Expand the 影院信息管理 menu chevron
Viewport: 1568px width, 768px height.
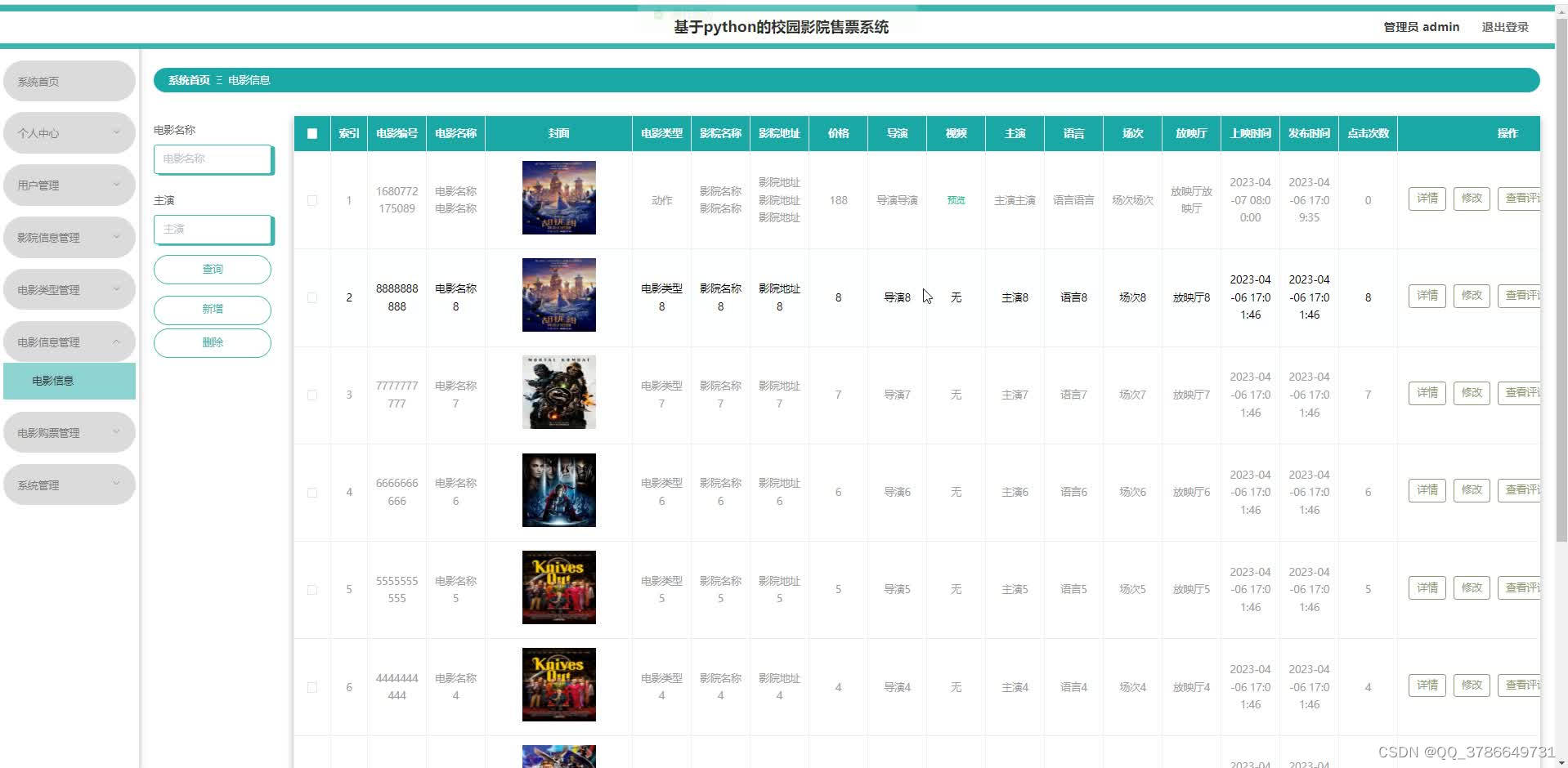click(x=116, y=237)
